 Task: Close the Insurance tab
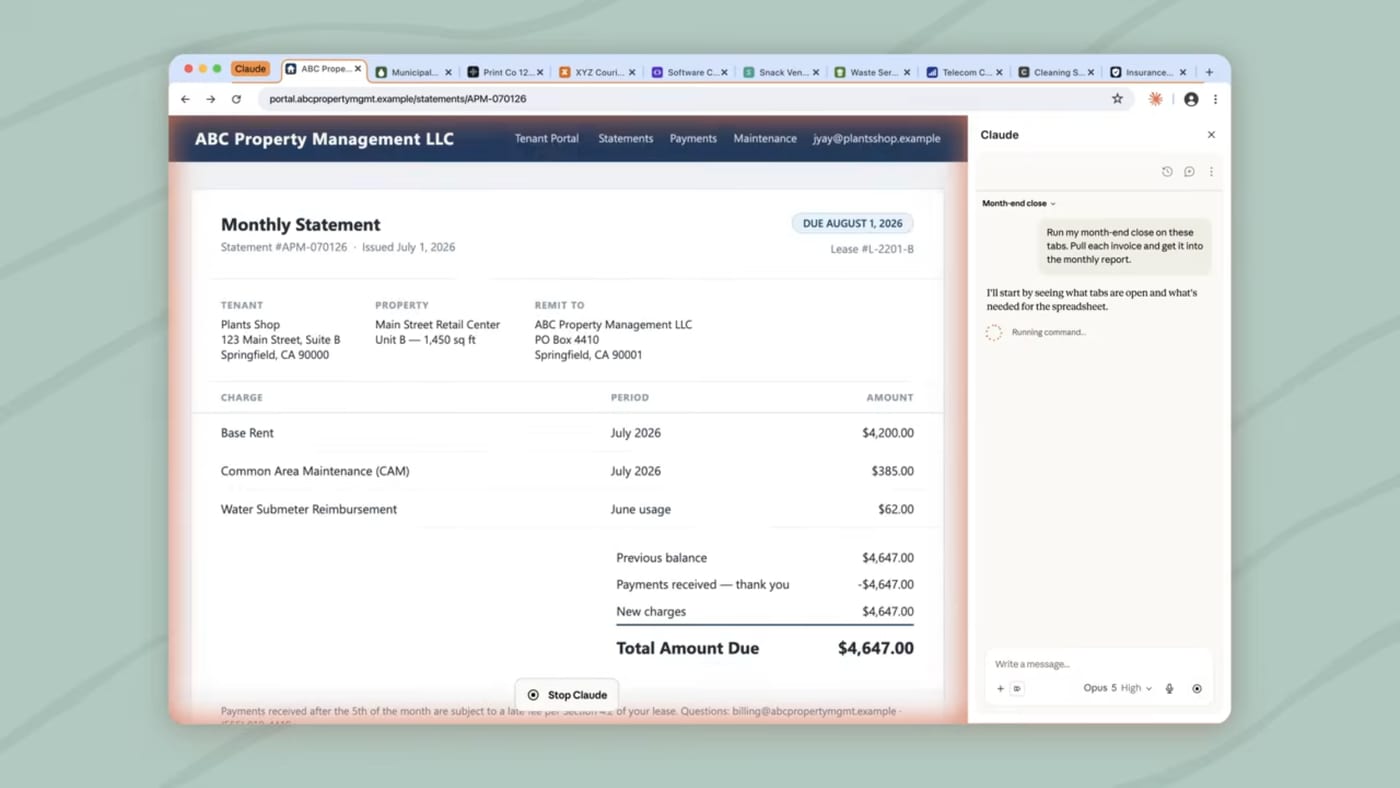pos(1183,72)
